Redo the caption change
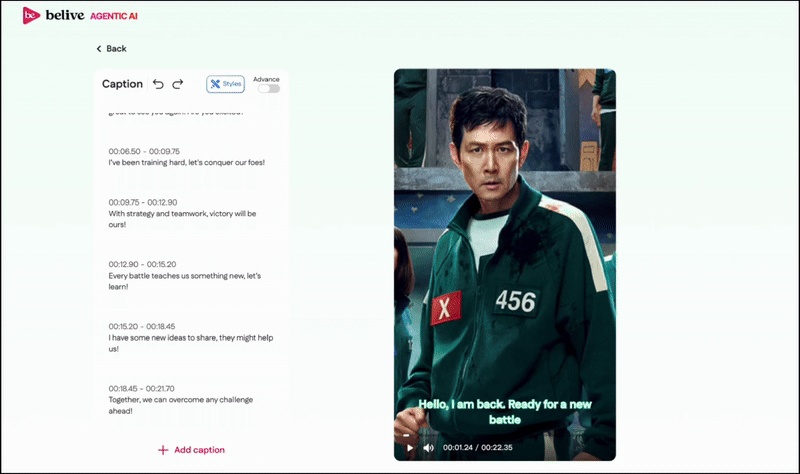800x474 pixels. (178, 85)
